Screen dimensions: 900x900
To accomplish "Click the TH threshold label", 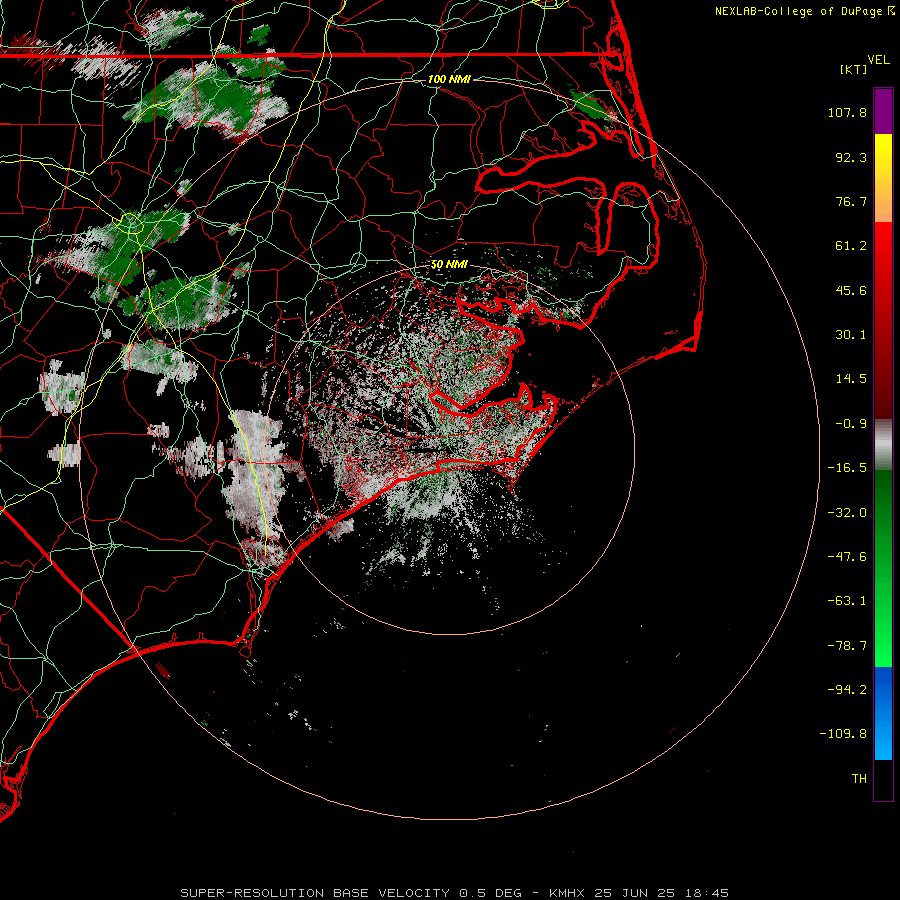I will (x=859, y=779).
